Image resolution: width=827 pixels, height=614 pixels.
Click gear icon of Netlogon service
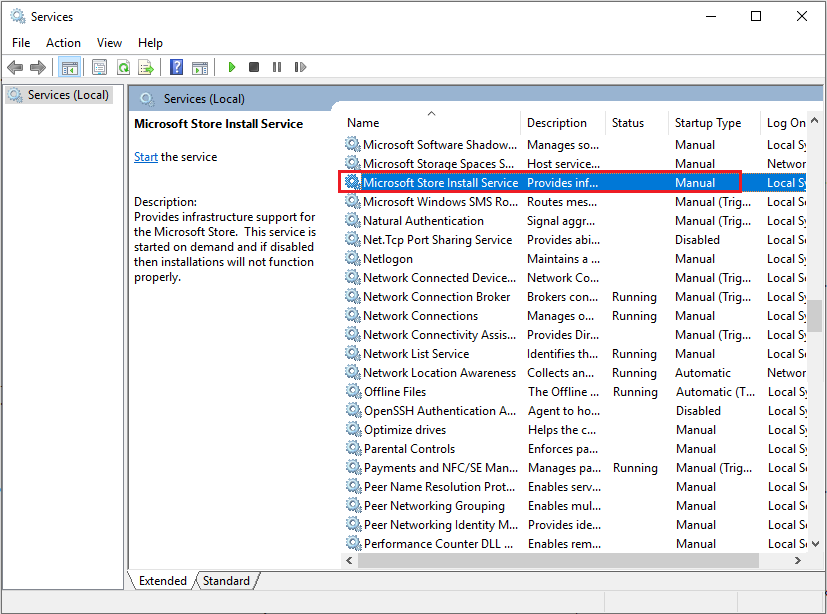352,258
